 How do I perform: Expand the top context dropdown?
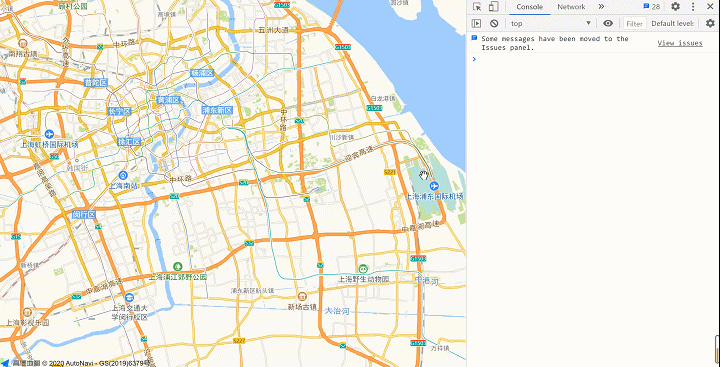point(551,23)
